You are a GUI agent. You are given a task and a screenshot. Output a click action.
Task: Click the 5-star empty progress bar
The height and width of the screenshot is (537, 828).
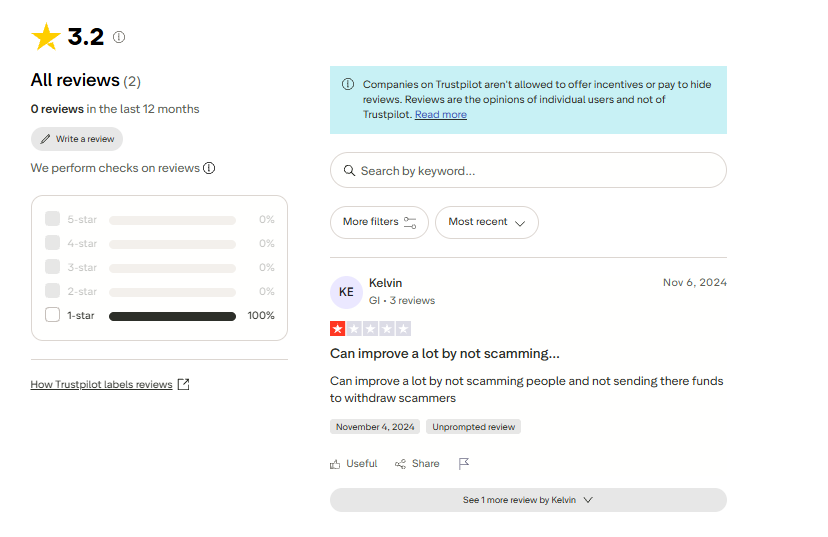pyautogui.click(x=172, y=220)
